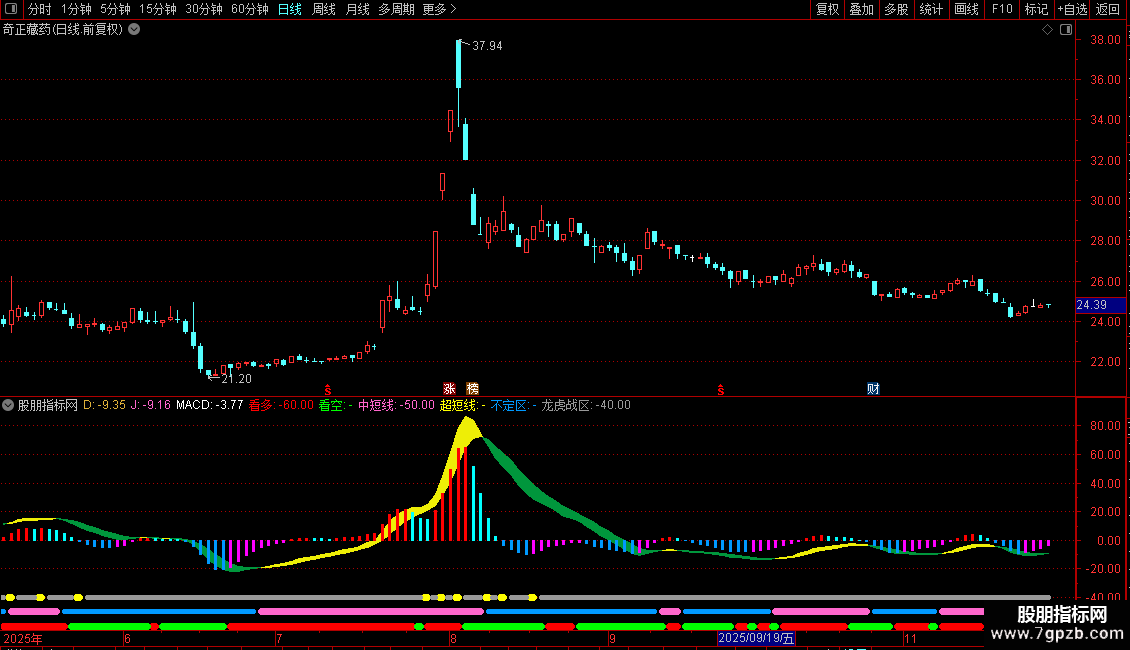Click the 80.00 indicator axis label
Viewport: 1130px width, 650px height.
tap(1105, 426)
